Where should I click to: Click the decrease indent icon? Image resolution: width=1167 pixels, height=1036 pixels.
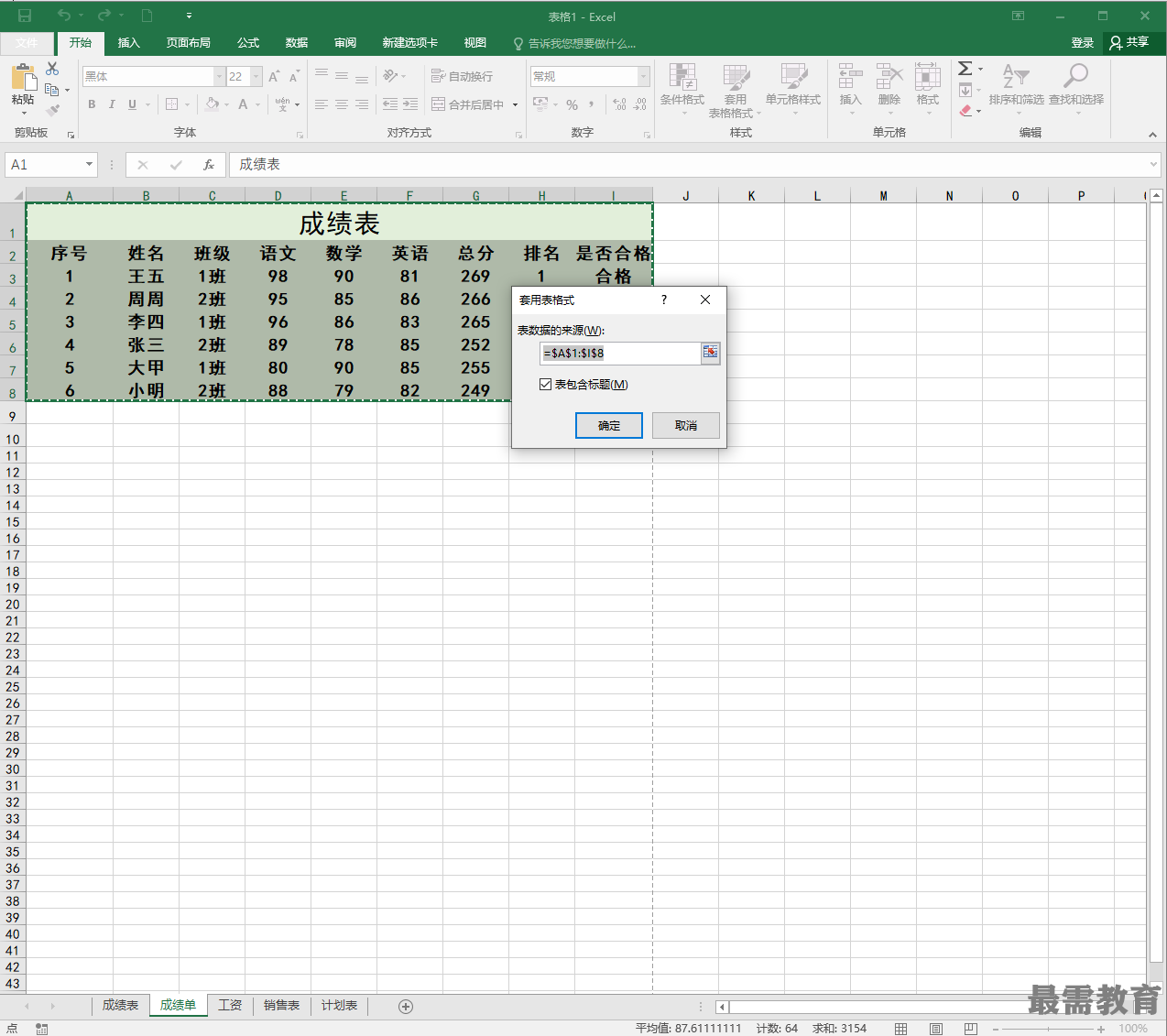[x=390, y=104]
